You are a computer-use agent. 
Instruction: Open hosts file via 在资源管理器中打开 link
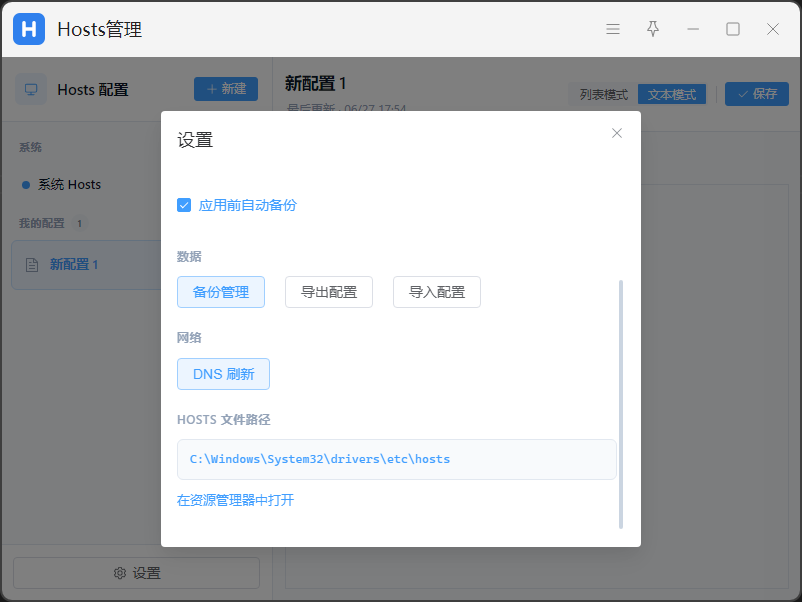pyautogui.click(x=235, y=500)
